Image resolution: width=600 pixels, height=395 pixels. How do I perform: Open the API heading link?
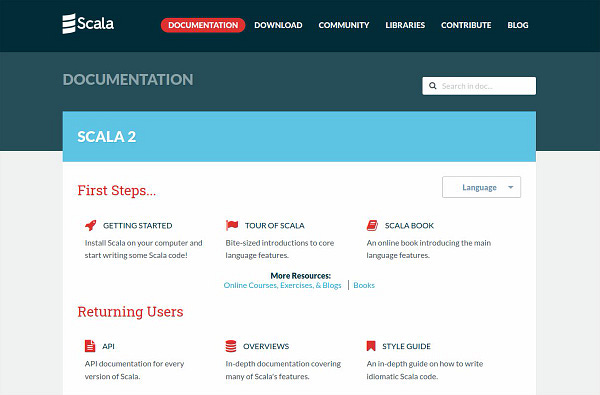click(x=108, y=346)
